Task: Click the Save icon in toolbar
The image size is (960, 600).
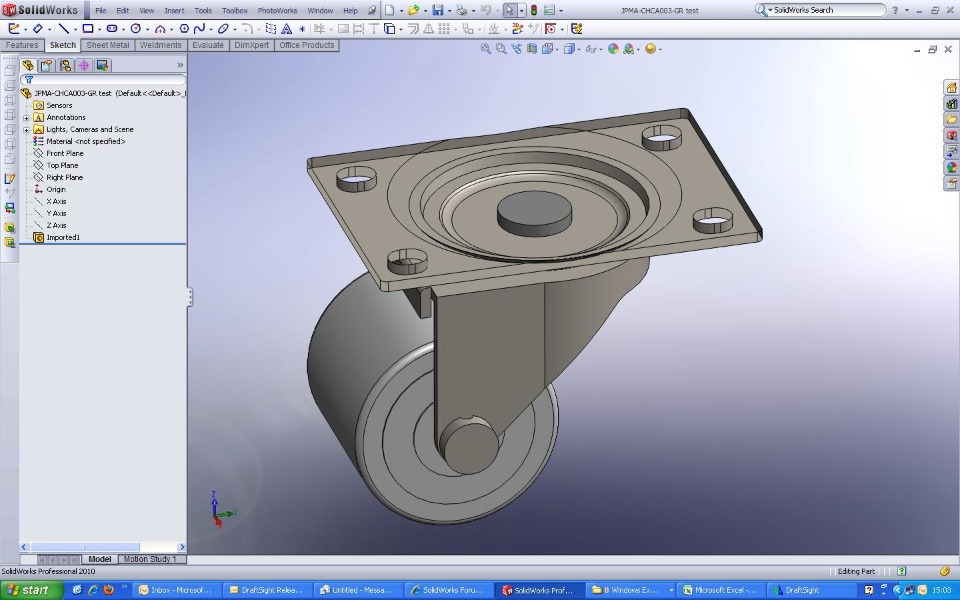Action: (x=438, y=10)
